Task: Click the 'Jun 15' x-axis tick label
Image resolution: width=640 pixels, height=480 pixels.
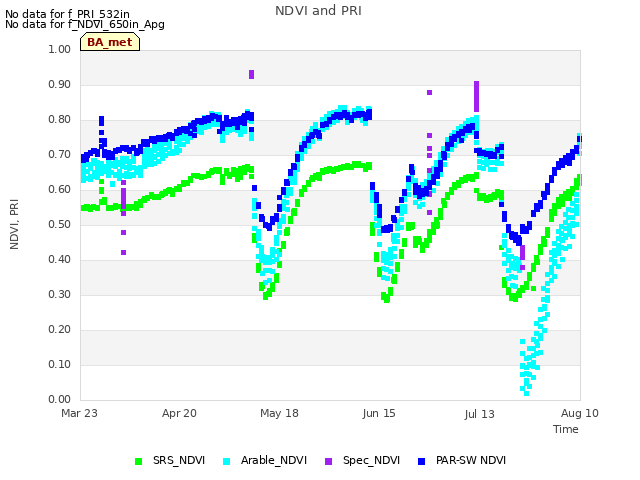Action: (x=379, y=413)
